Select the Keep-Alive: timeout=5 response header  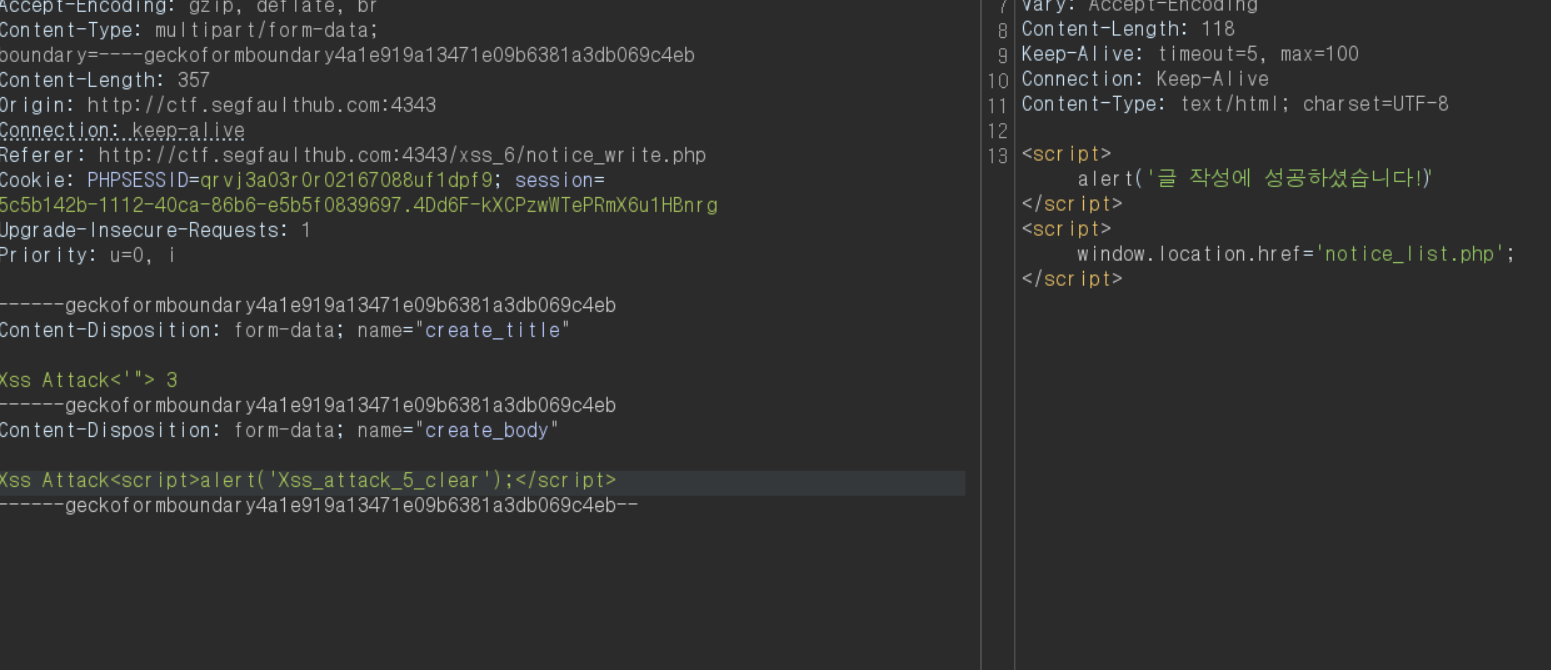click(x=1190, y=54)
